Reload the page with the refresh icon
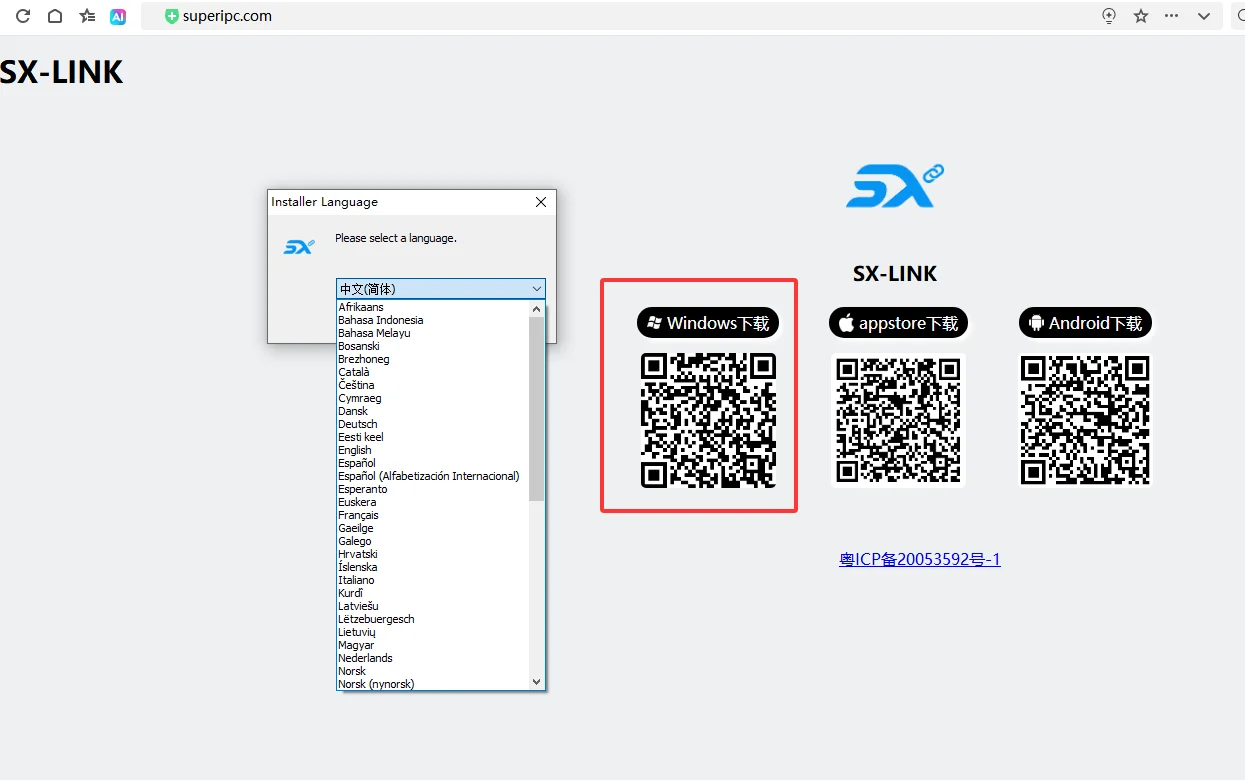The image size is (1245, 780). pyautogui.click(x=23, y=16)
